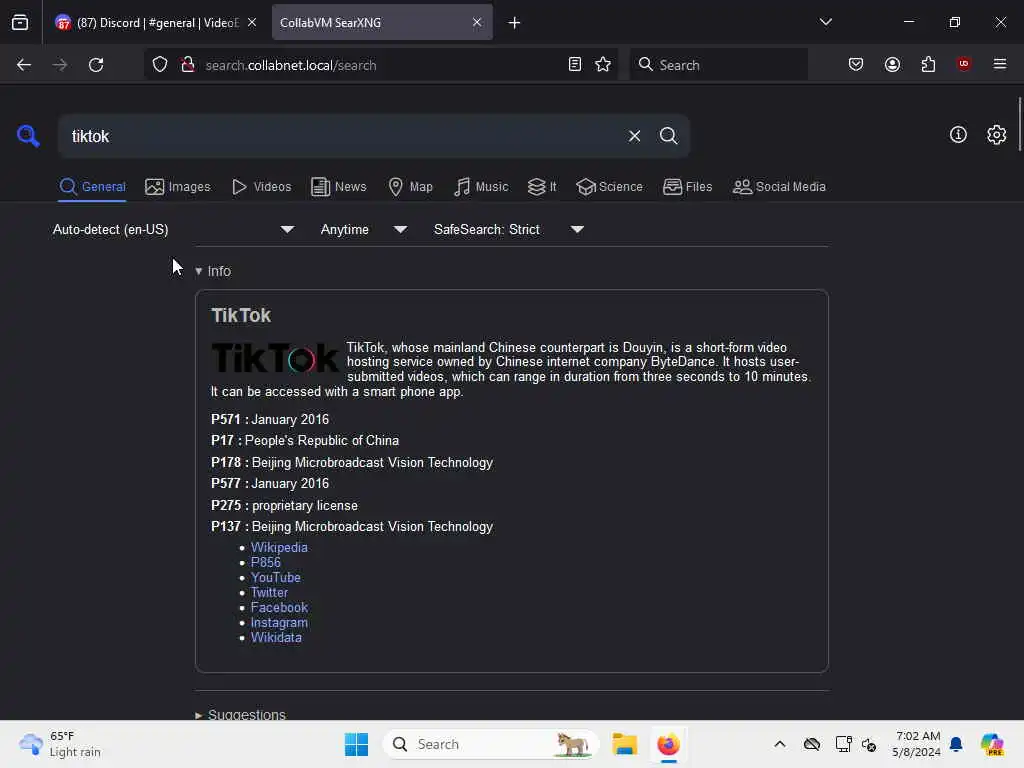Open the Instagram link

279,622
